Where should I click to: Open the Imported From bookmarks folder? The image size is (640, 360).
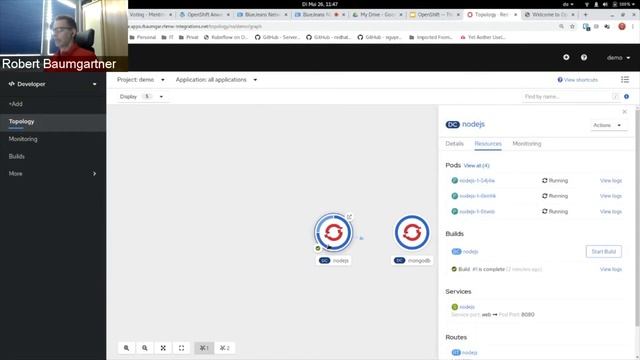pos(431,37)
